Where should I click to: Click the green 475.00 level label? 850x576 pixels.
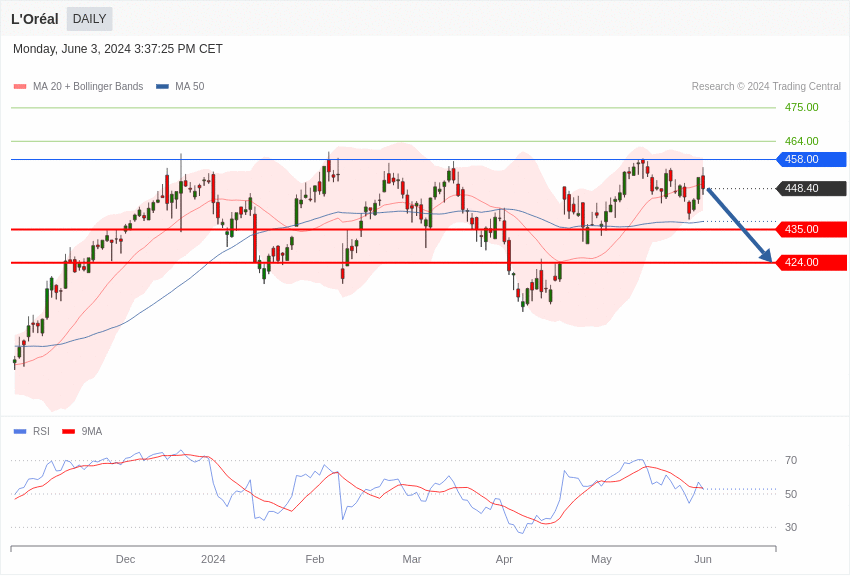(x=801, y=107)
